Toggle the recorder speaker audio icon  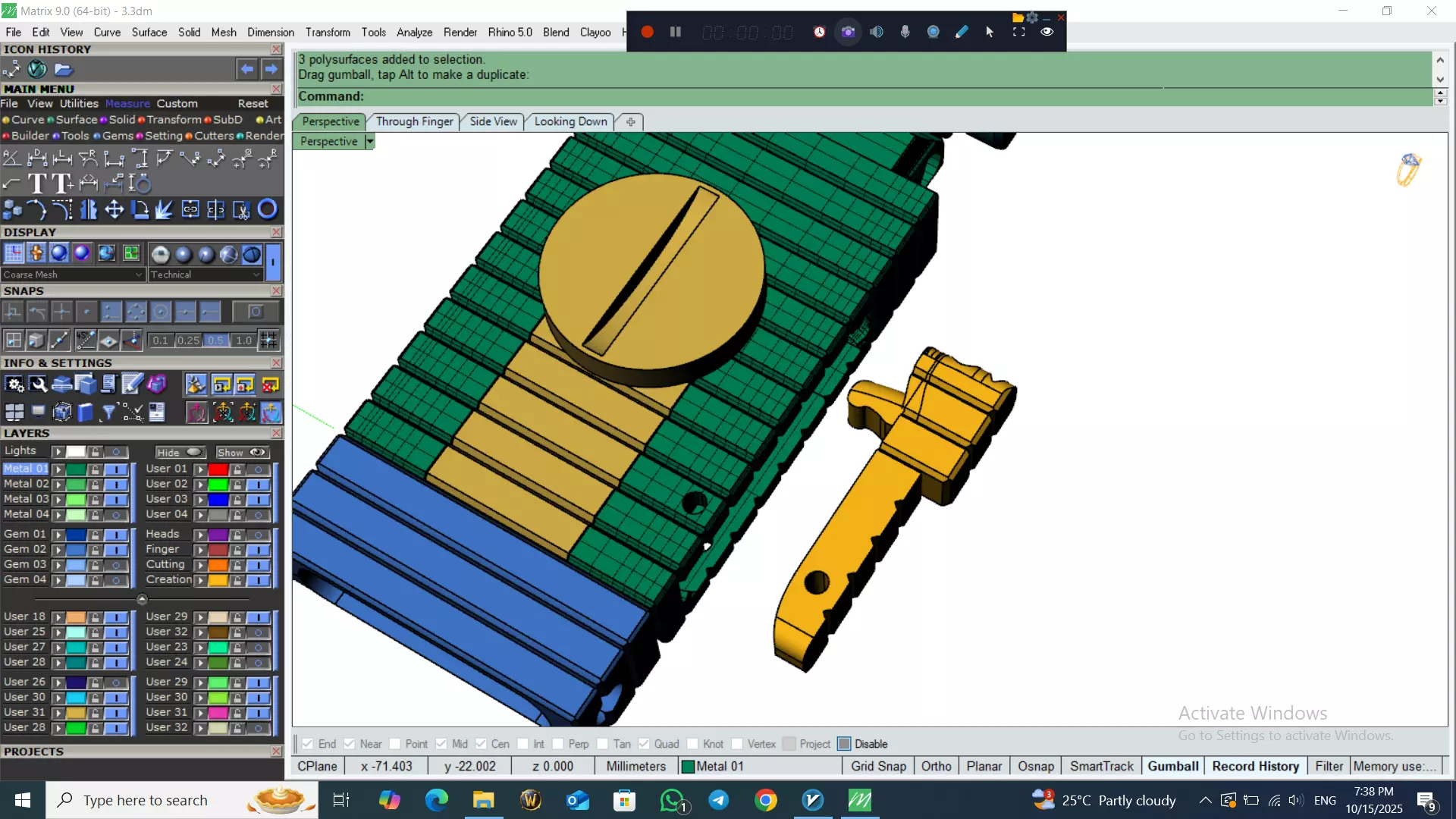pyautogui.click(x=877, y=32)
